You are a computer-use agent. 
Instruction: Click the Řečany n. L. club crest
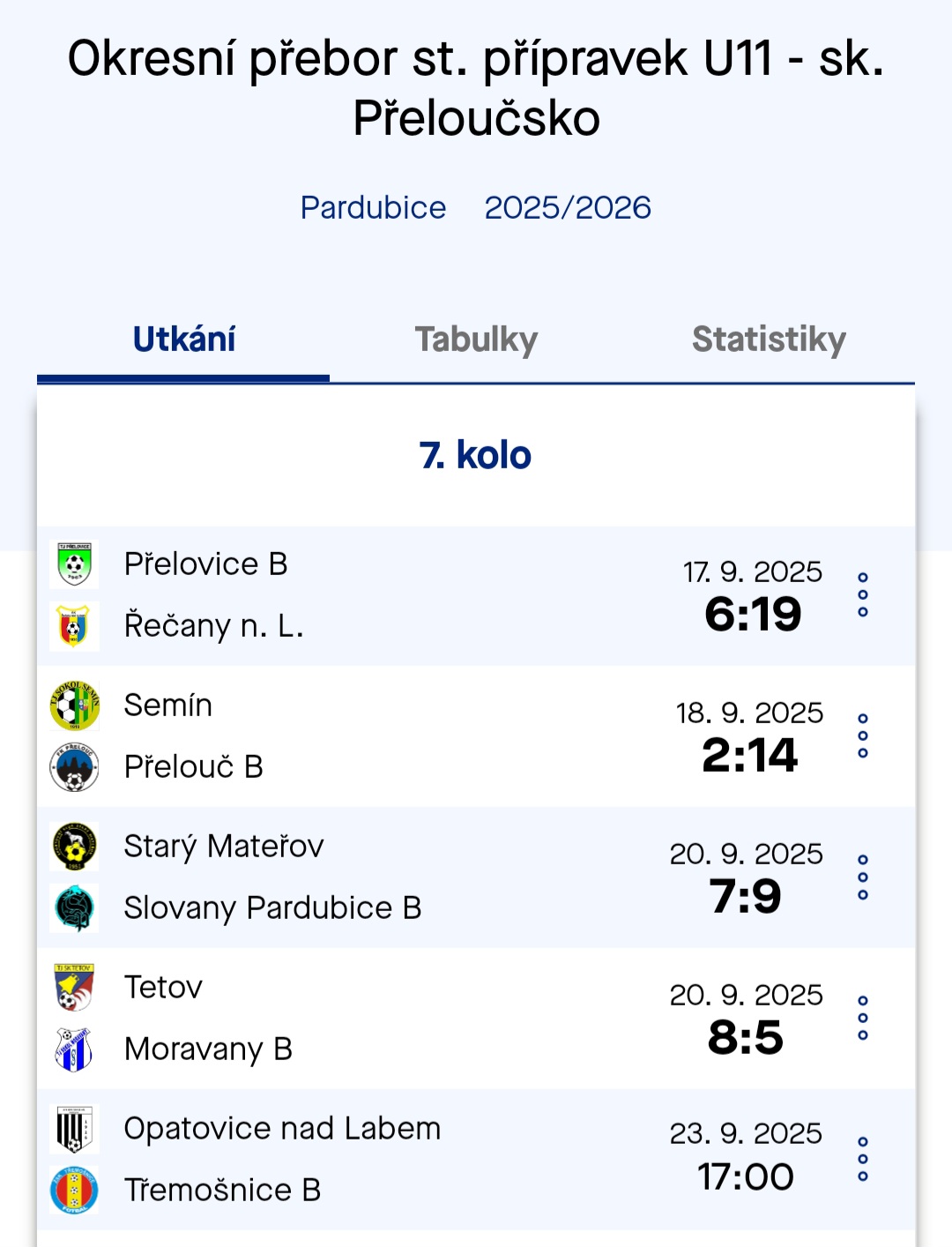pyautogui.click(x=74, y=626)
